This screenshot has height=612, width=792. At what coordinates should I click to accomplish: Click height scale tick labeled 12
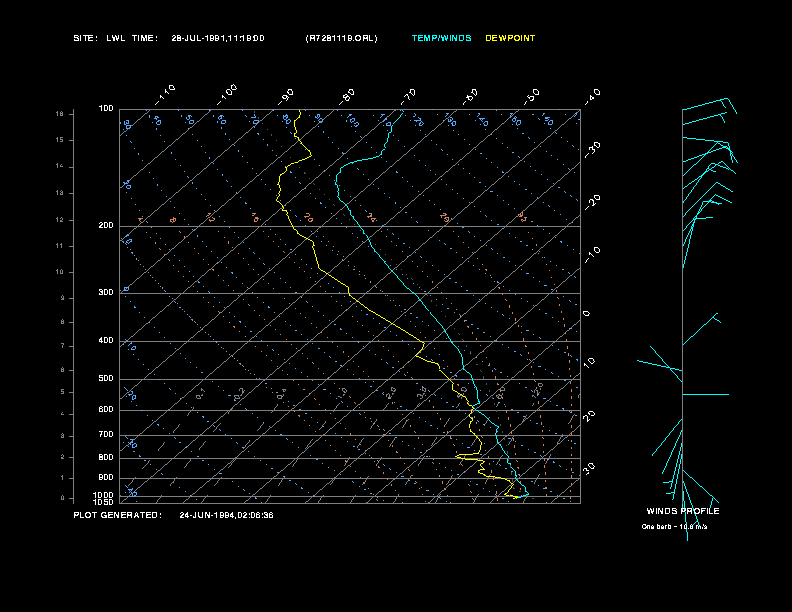click(60, 220)
